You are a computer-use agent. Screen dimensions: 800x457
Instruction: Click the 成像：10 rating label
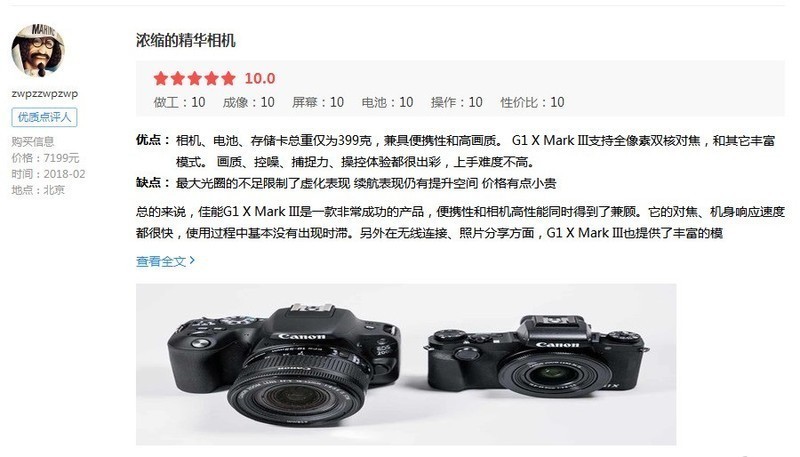(248, 103)
